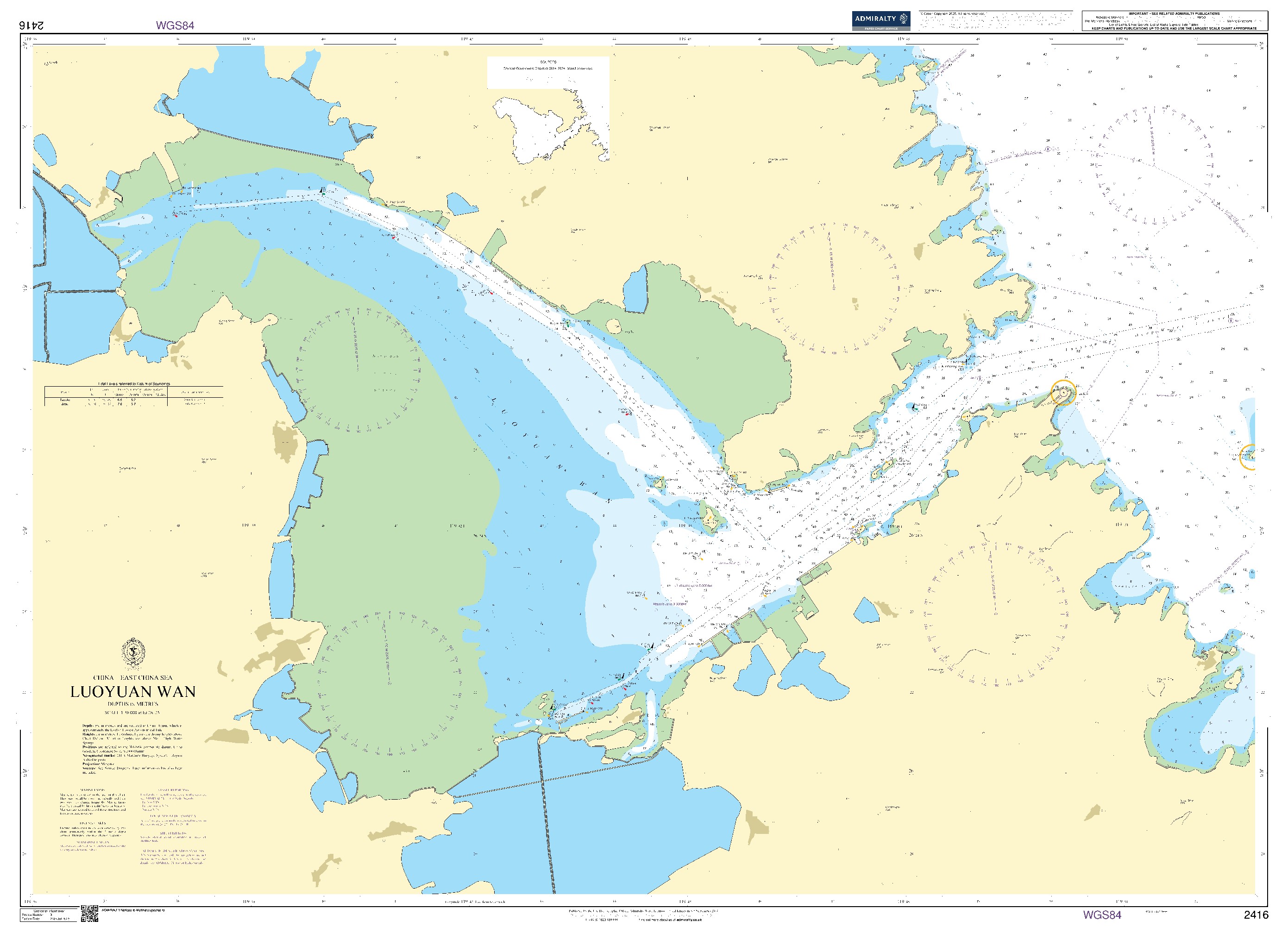The height and width of the screenshot is (927, 1288).
Task: Click the purple WGS84 label in the bottom margin
Action: click(1102, 914)
